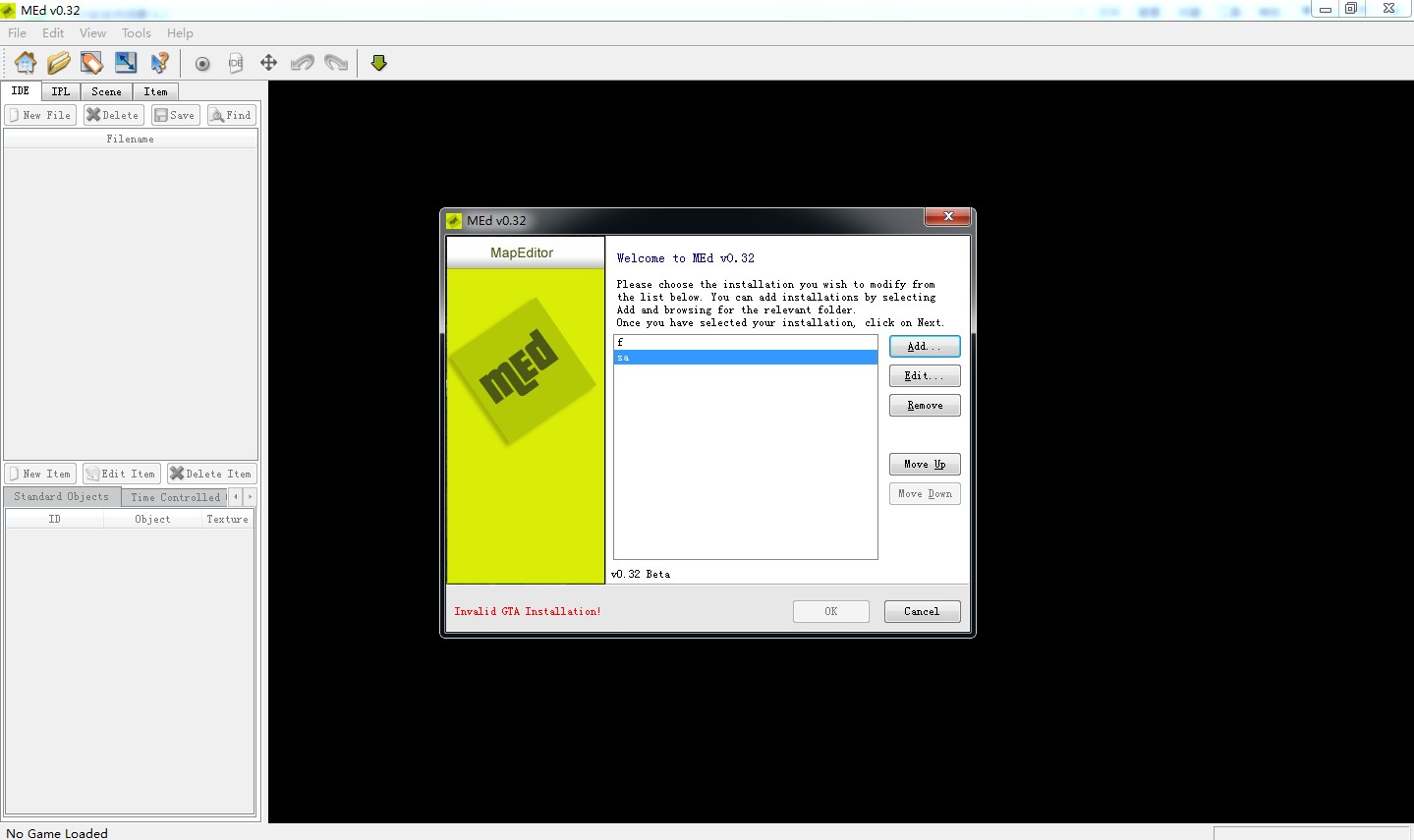The height and width of the screenshot is (840, 1414).
Task: Click the Find button
Action: [232, 115]
